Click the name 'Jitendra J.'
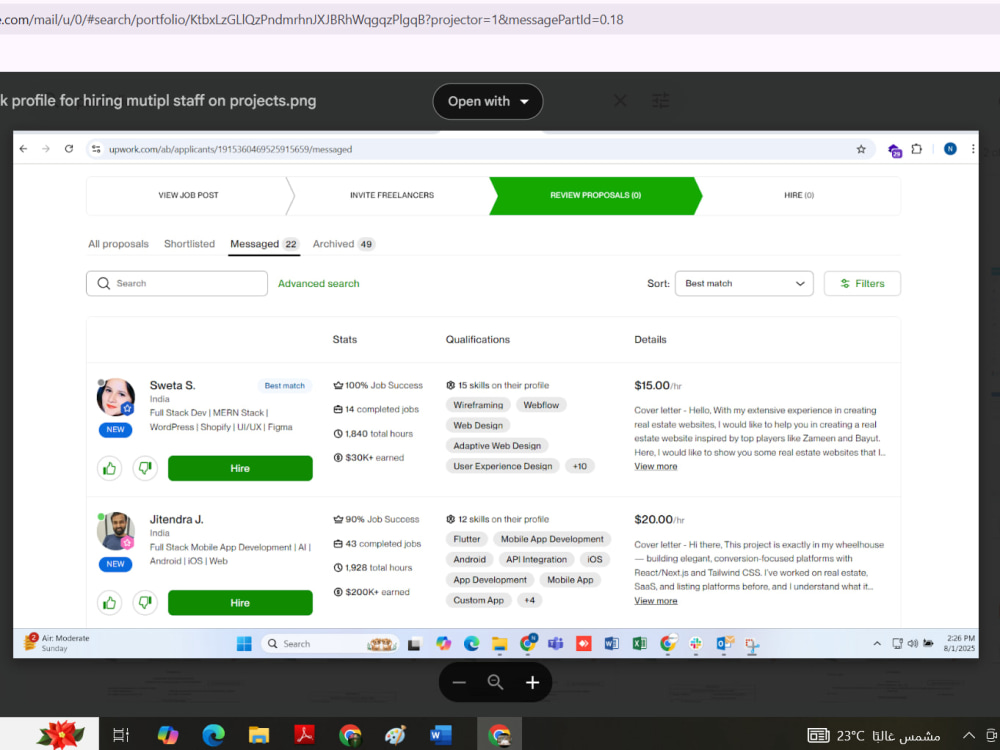Image resolution: width=1000 pixels, height=750 pixels. 176,519
